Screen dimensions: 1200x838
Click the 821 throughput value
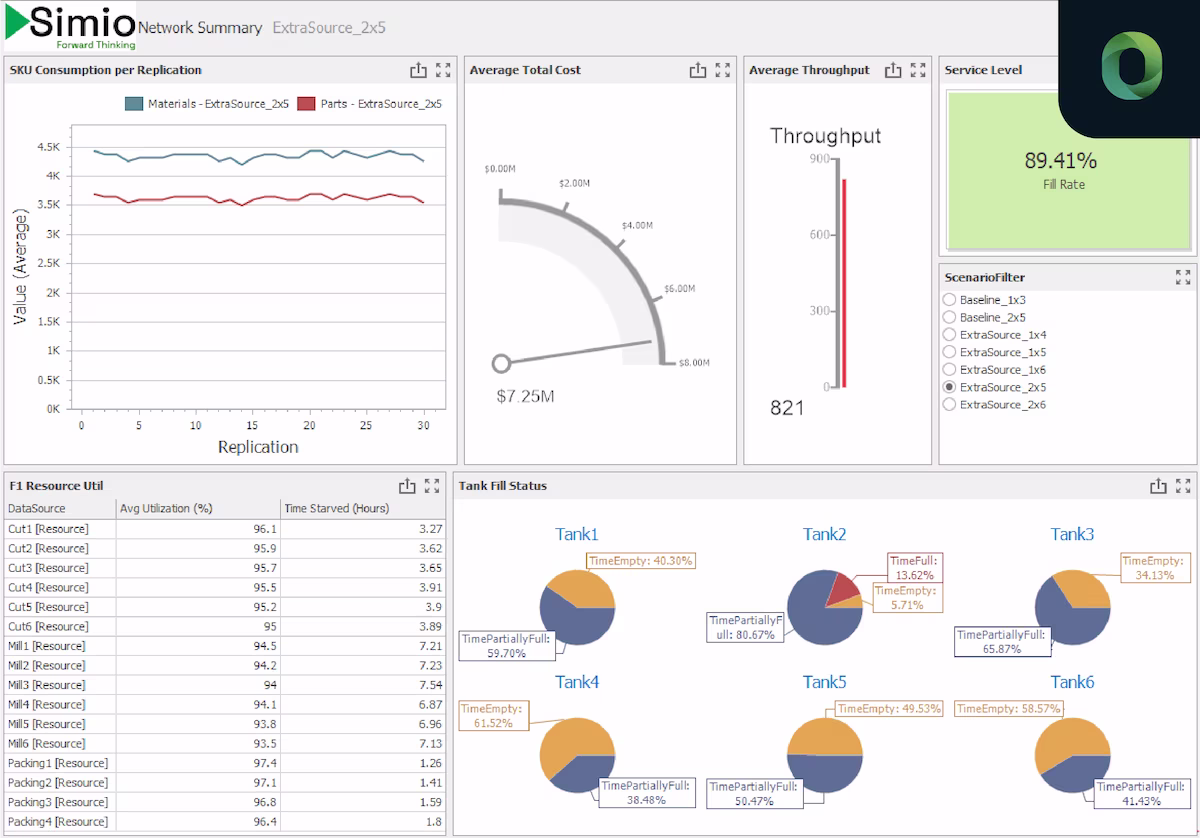pos(787,408)
